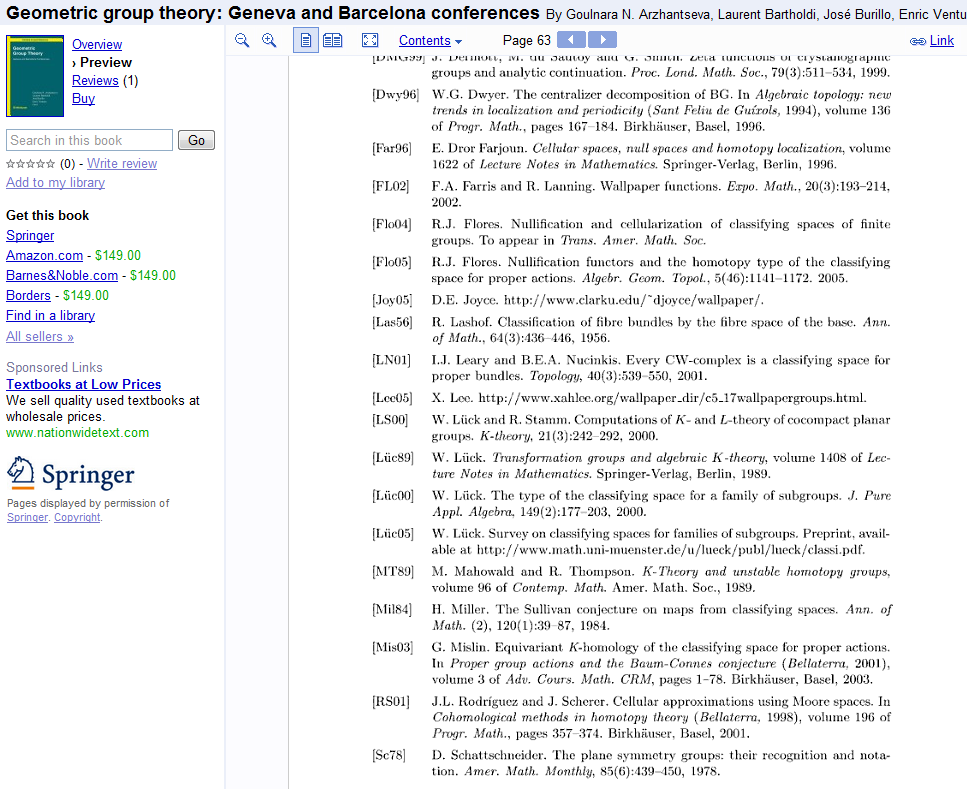Open the Contents dropdown
The height and width of the screenshot is (789, 967).
[430, 41]
